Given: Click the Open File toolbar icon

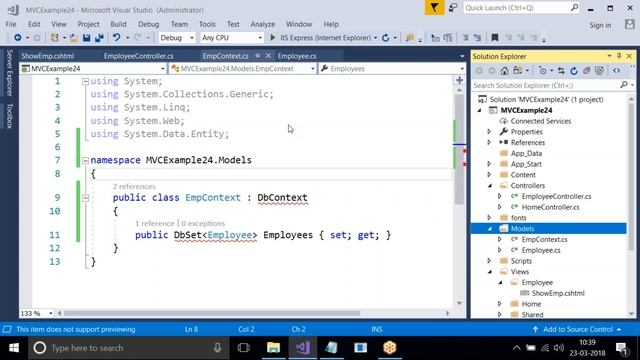Looking at the screenshot, I should [74, 38].
